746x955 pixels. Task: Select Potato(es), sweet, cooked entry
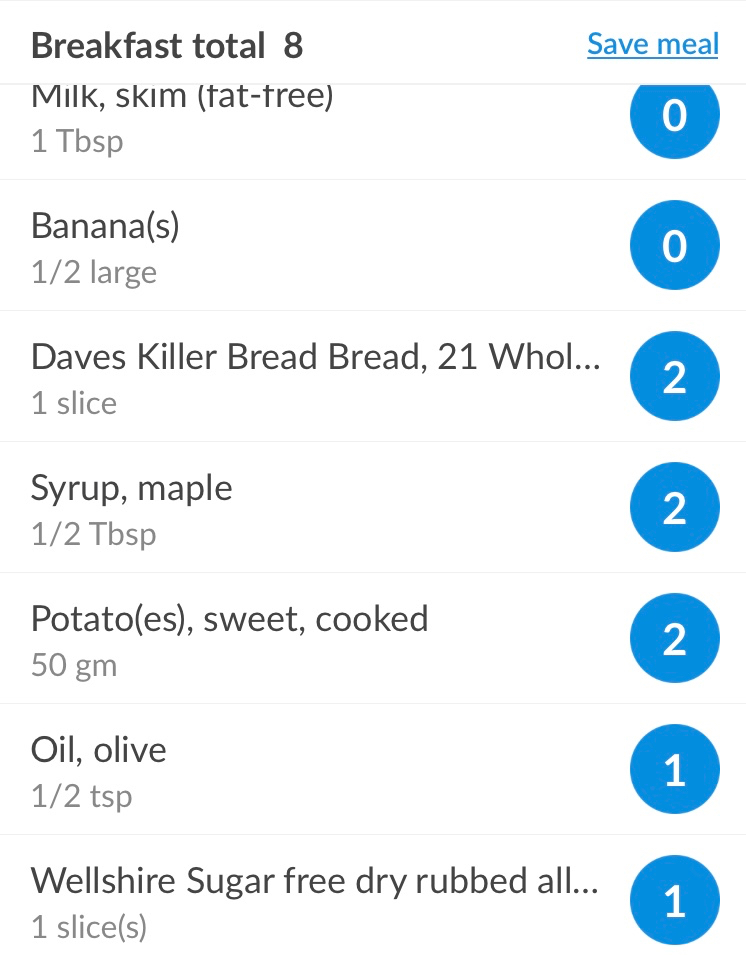click(373, 638)
